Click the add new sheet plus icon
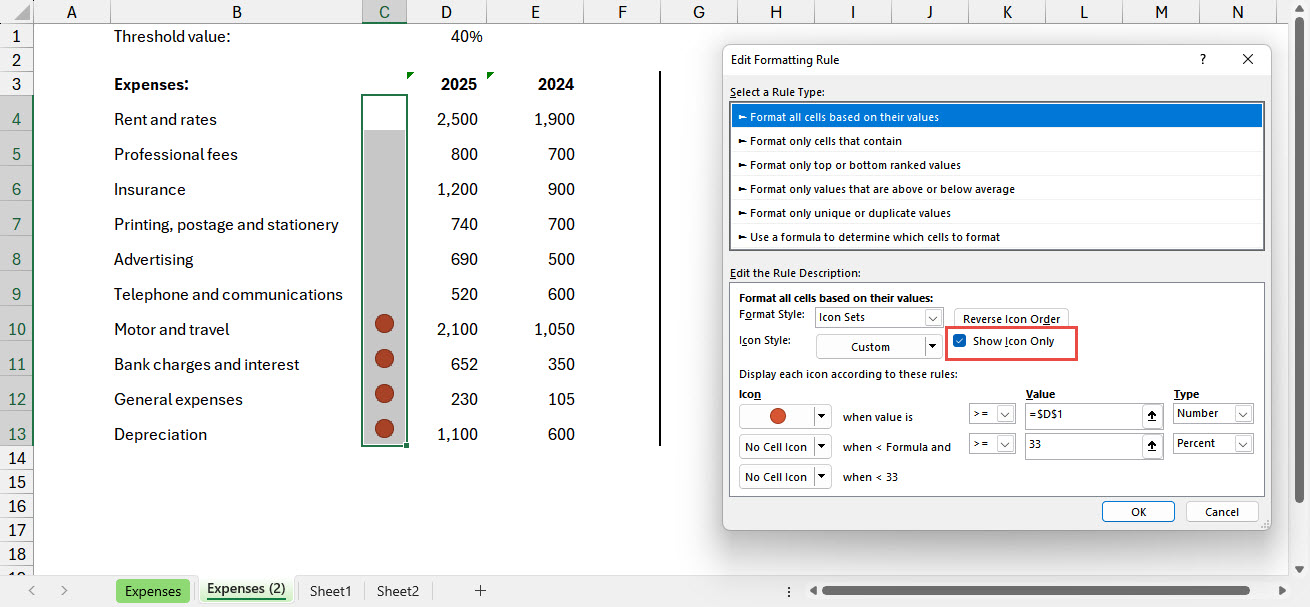The image size is (1310, 607). [x=480, y=591]
